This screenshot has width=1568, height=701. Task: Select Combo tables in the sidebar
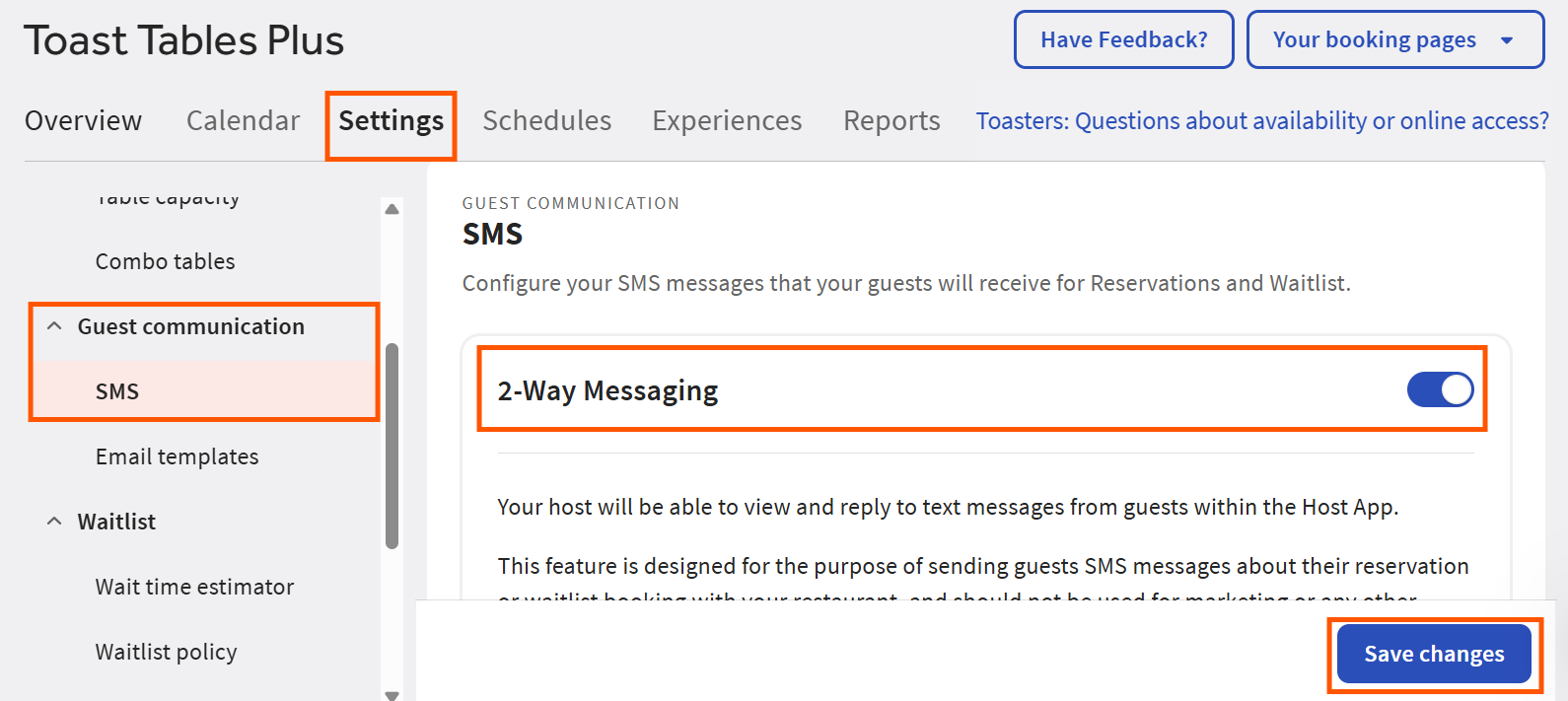coord(165,260)
